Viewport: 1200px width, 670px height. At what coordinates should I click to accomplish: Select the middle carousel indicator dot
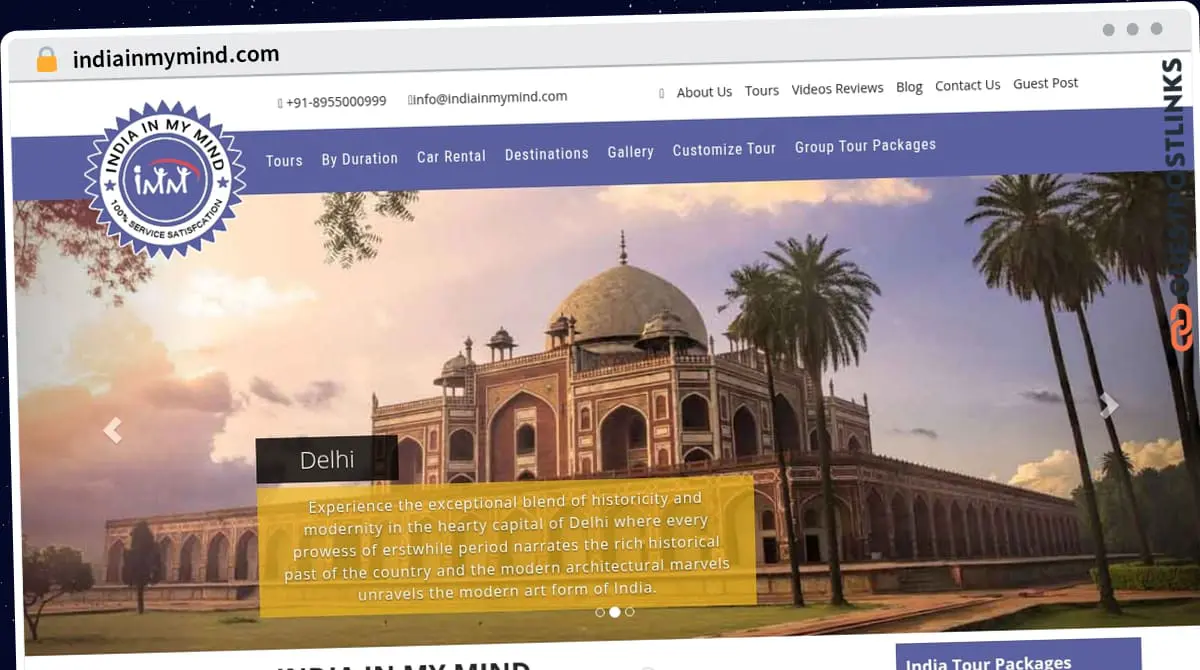(x=615, y=612)
